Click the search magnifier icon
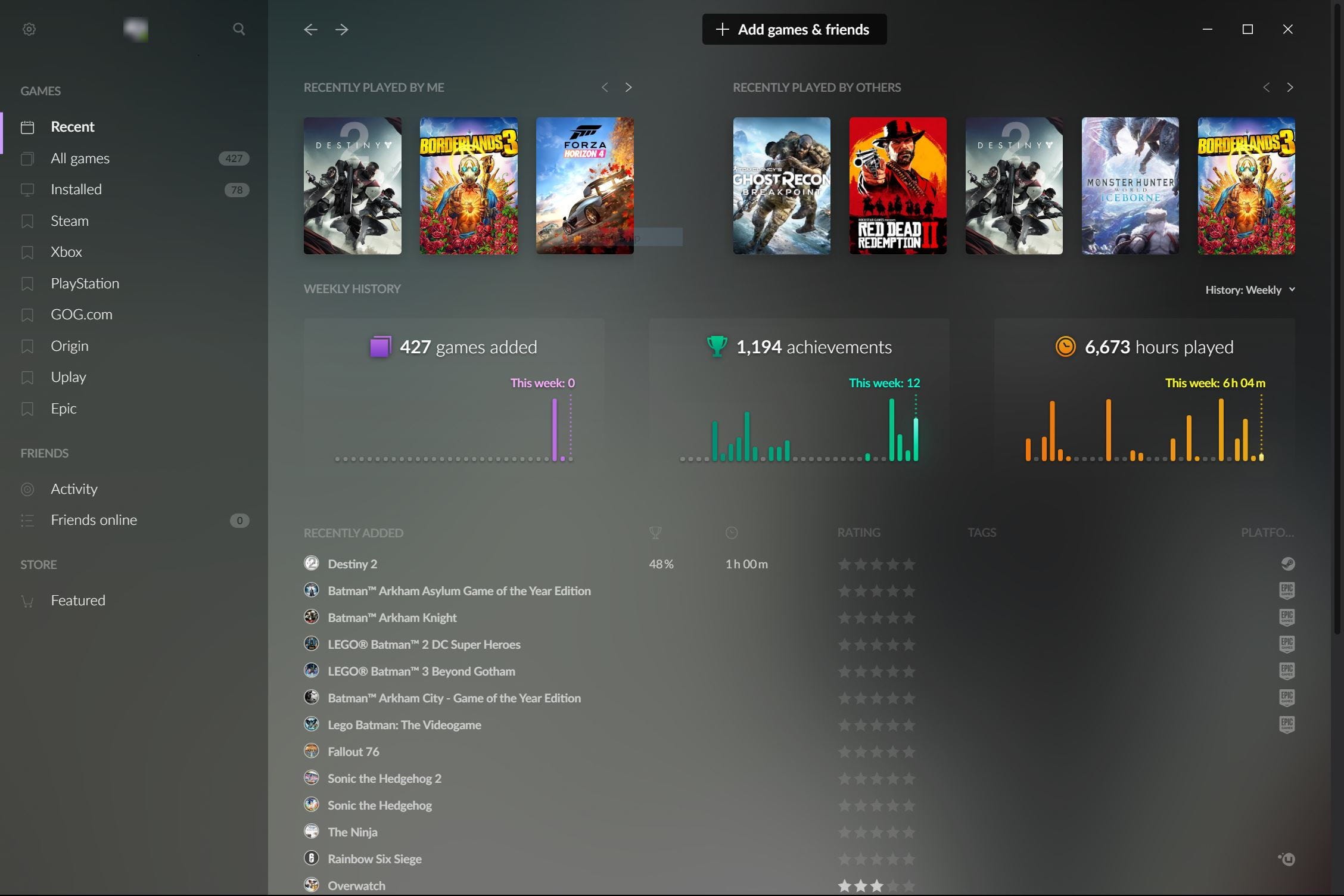The width and height of the screenshot is (1344, 896). pyautogui.click(x=239, y=29)
